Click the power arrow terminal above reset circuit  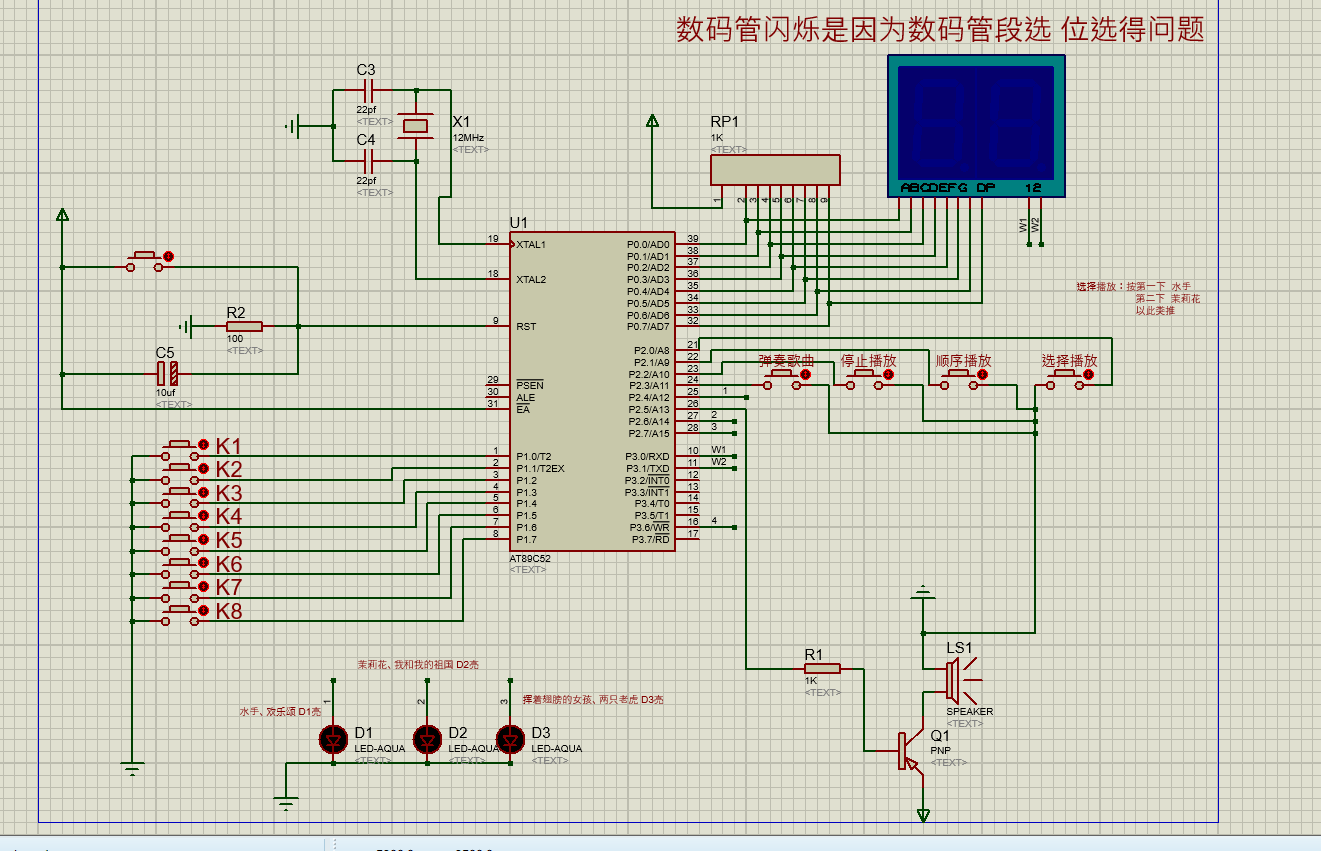click(62, 214)
